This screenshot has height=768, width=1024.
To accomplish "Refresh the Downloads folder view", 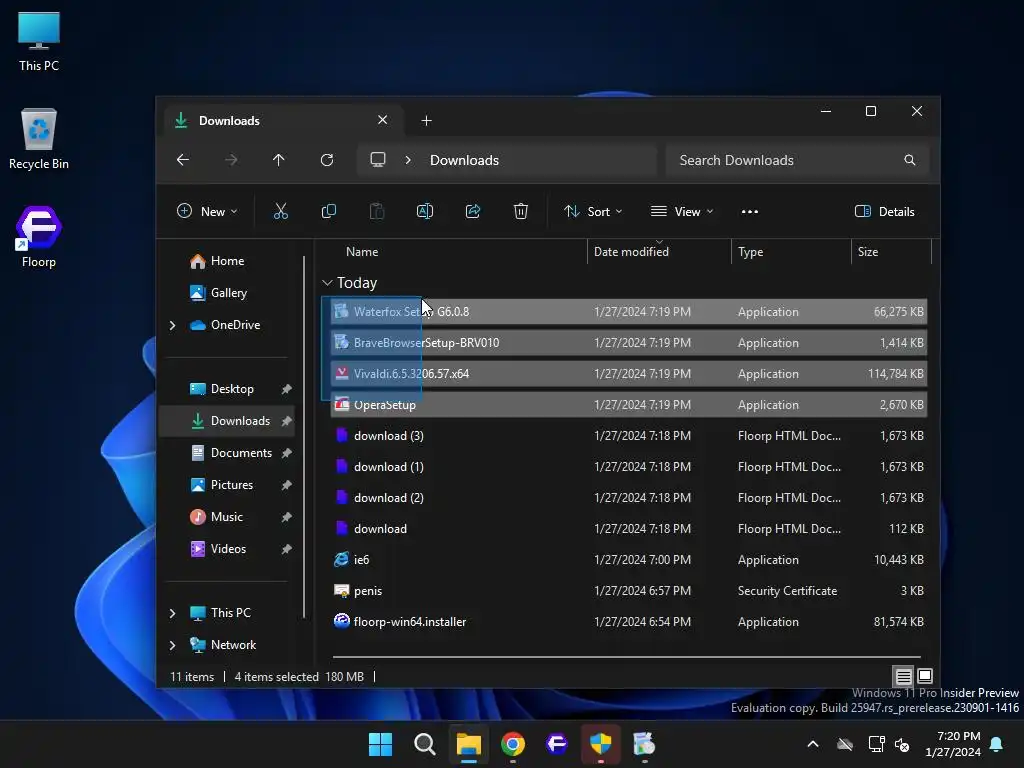I will 327,160.
